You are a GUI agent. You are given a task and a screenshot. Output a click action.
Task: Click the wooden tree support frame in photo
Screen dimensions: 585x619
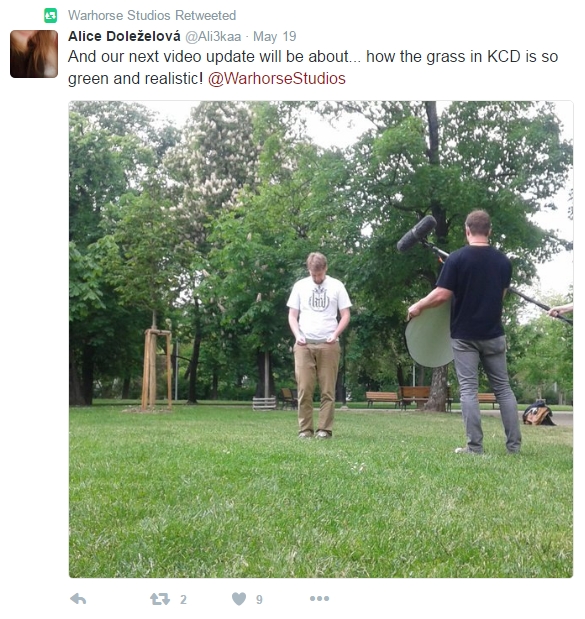point(157,369)
